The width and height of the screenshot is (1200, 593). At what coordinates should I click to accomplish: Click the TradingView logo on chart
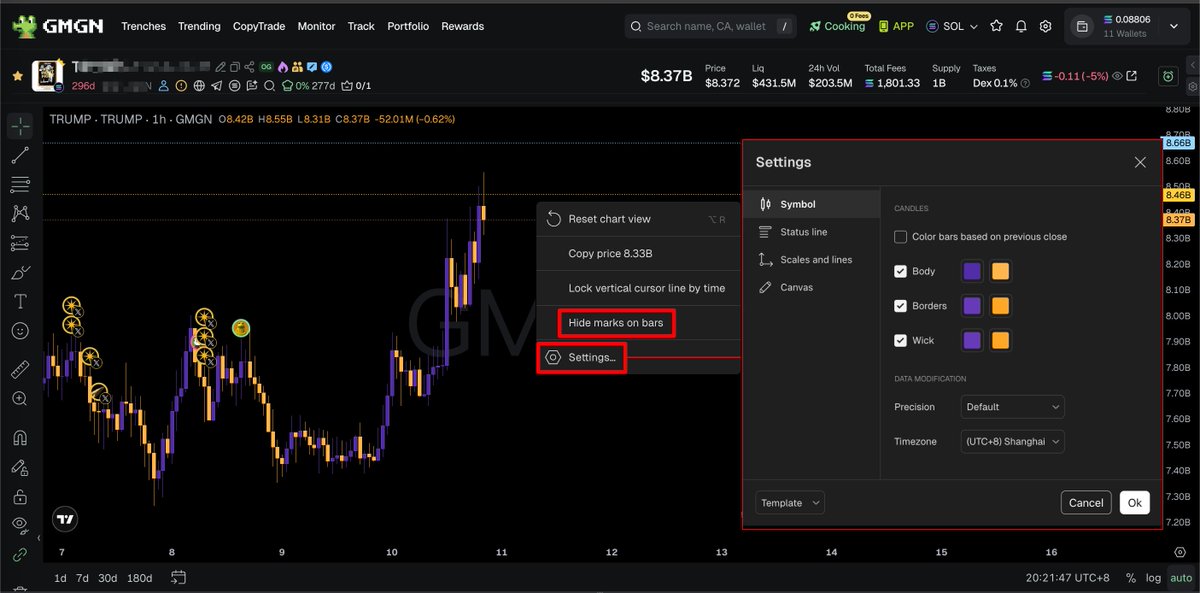65,519
